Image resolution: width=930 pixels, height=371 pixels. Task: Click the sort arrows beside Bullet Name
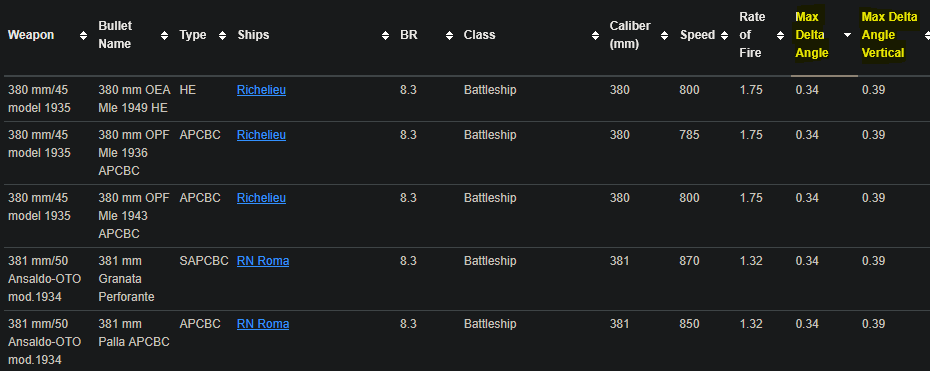click(164, 36)
